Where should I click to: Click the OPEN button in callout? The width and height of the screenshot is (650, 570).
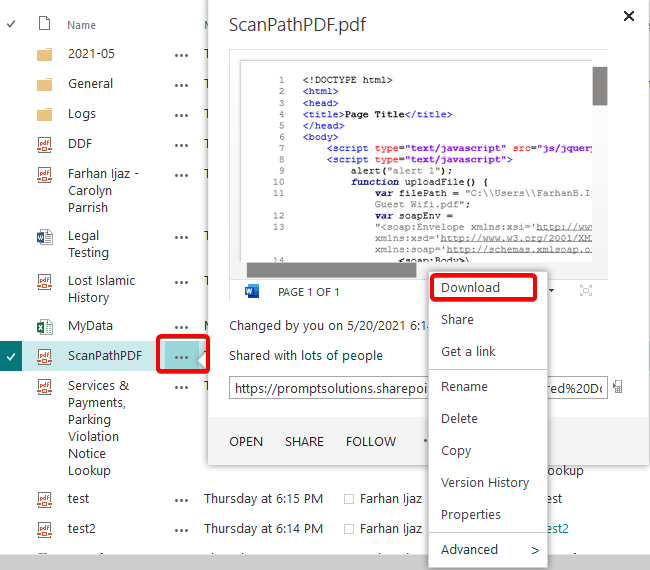(246, 441)
